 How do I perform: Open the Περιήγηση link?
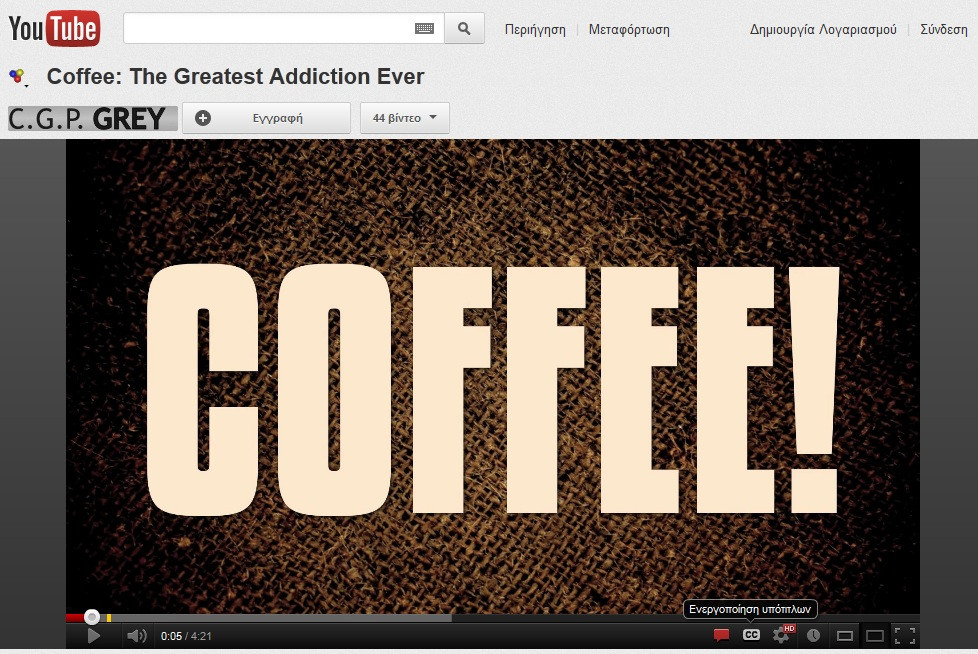(535, 29)
